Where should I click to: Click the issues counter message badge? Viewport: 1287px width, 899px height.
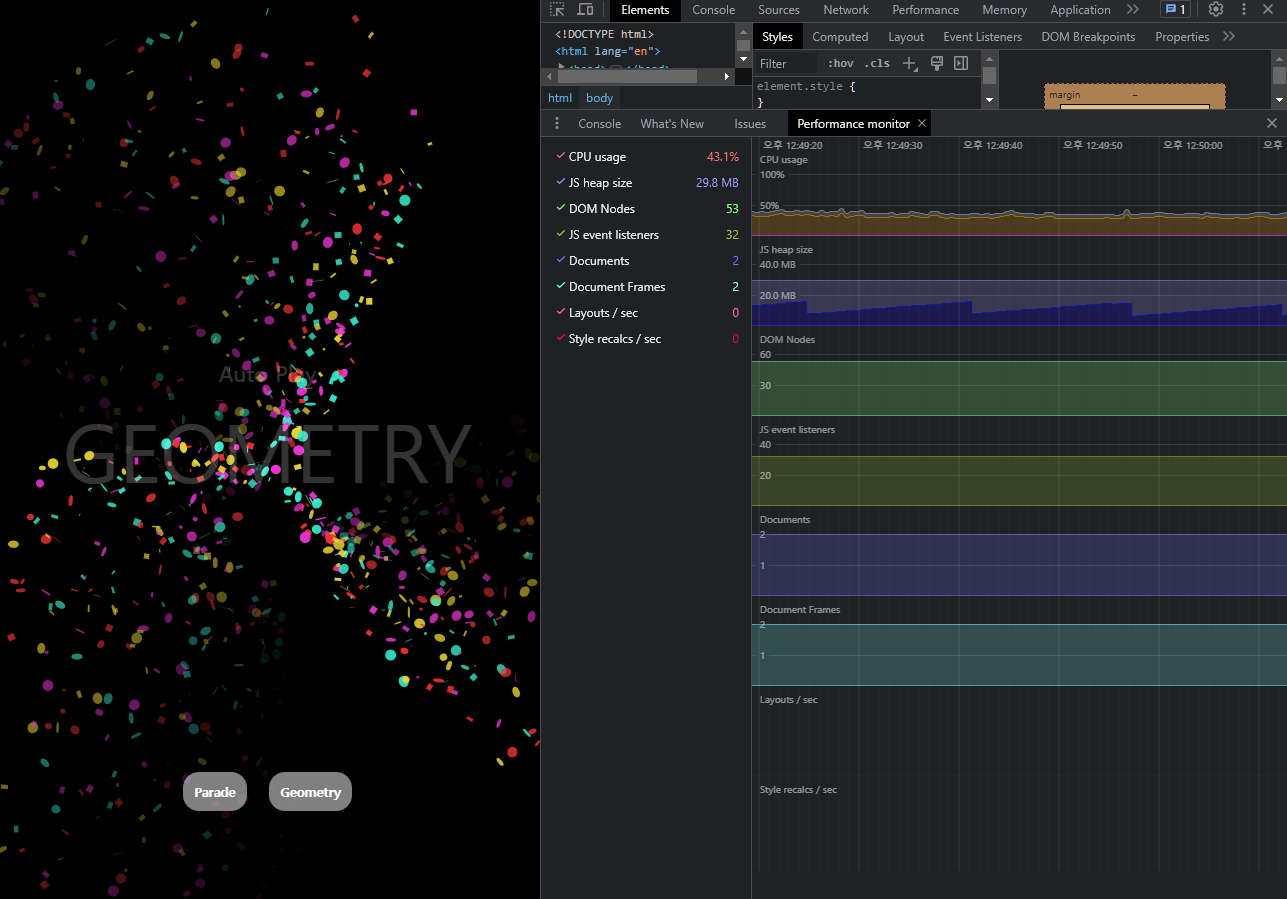coord(1175,10)
